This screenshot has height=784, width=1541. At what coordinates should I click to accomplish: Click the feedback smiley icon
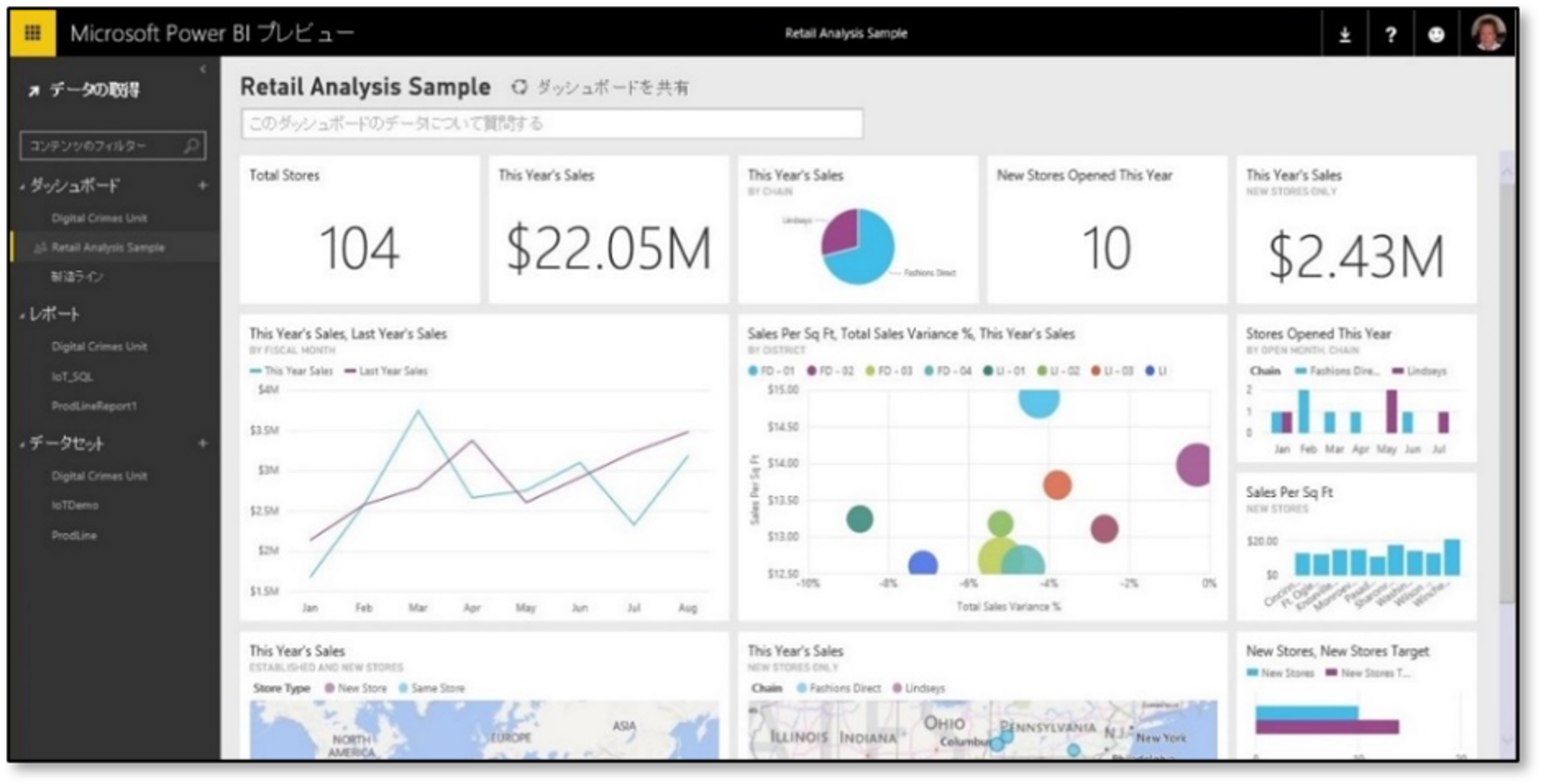point(1436,34)
